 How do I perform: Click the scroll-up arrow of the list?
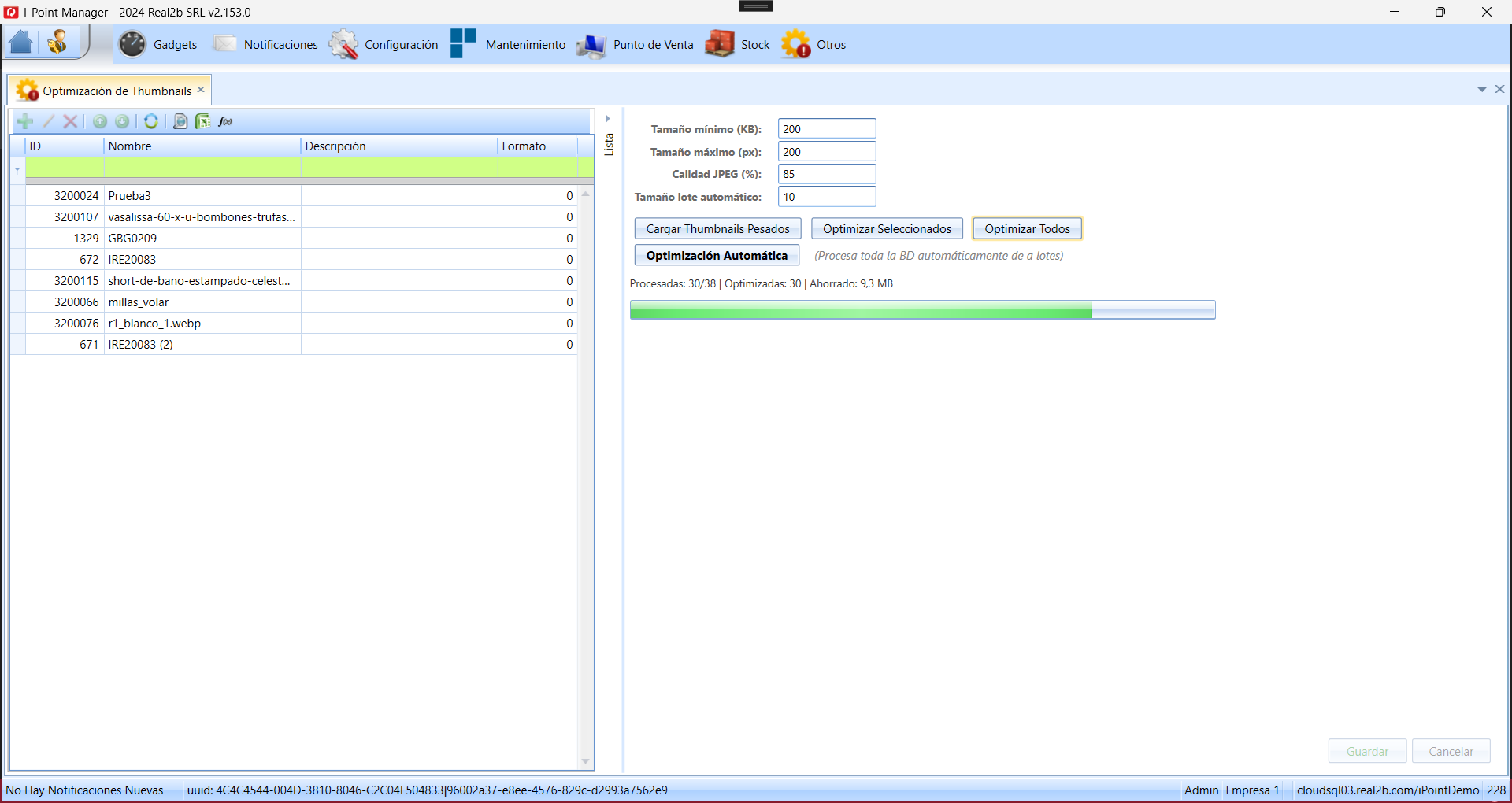coord(585,194)
